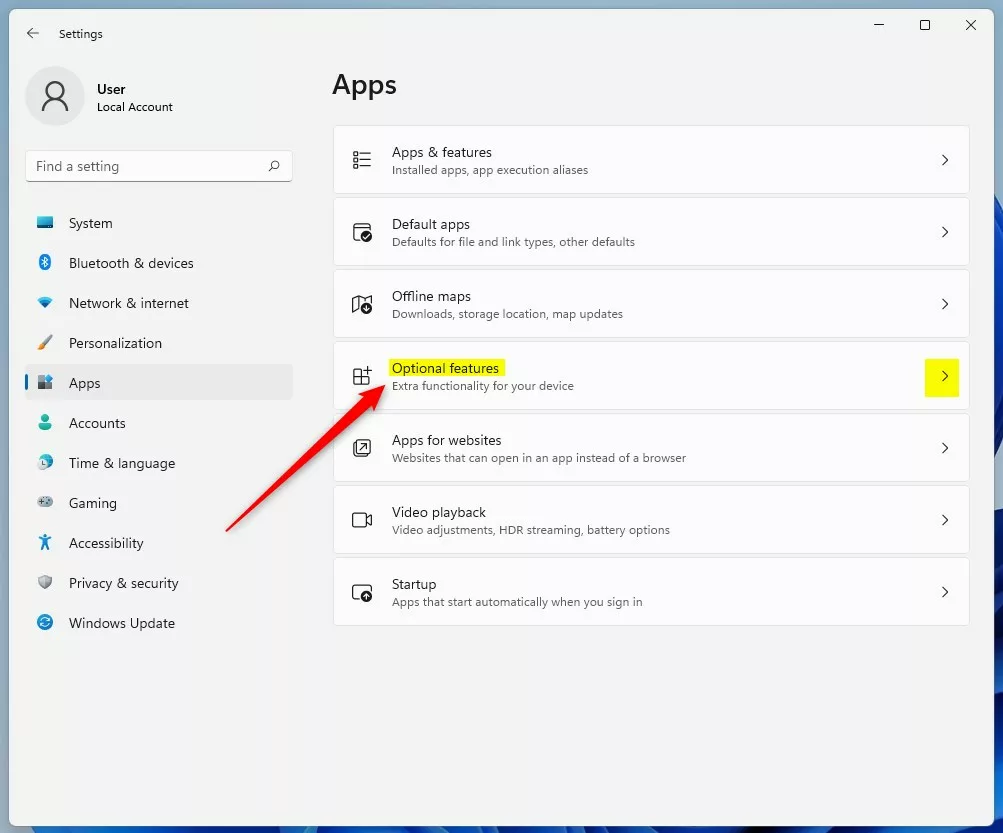This screenshot has width=1003, height=833.
Task: Click 'Downloads, storage location, map updates' text
Action: [x=507, y=313]
